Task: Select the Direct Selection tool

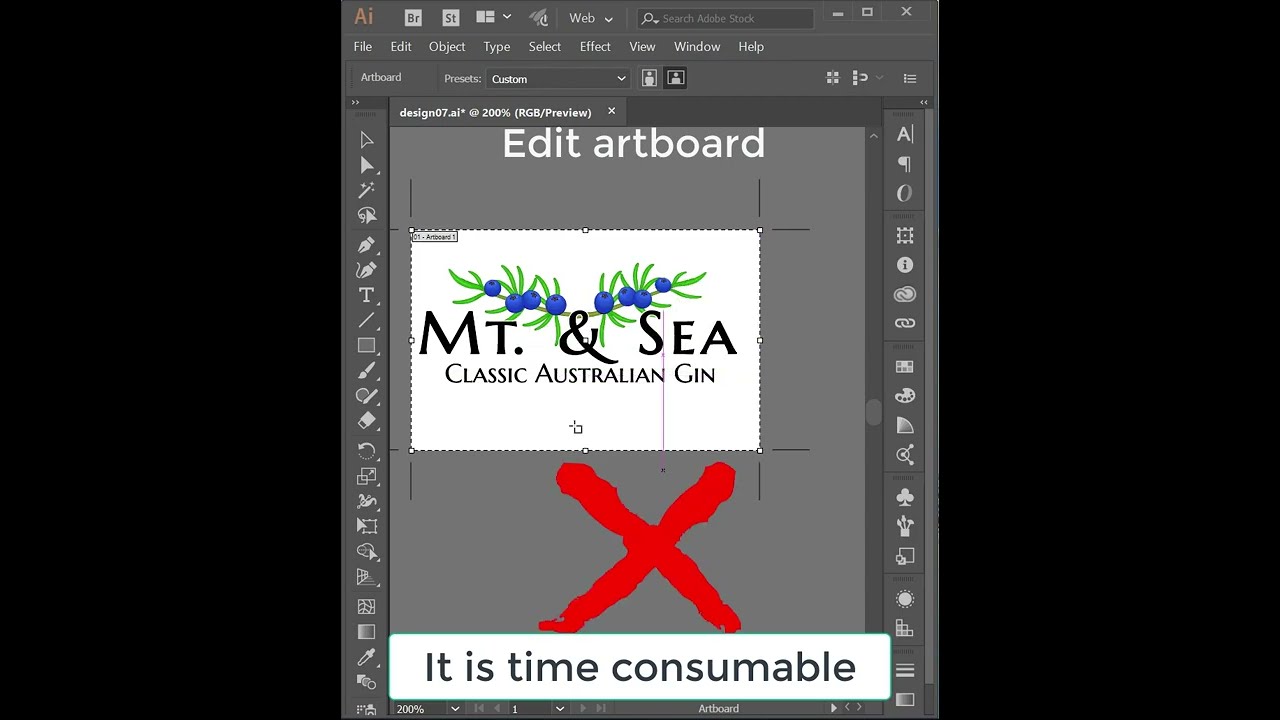Action: pos(366,165)
